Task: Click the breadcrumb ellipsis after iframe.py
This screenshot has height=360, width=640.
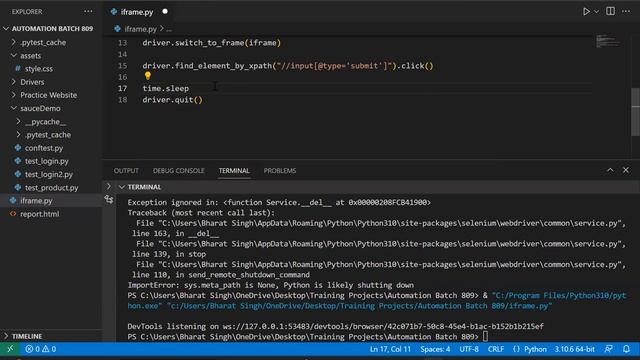Action: pos(169,29)
